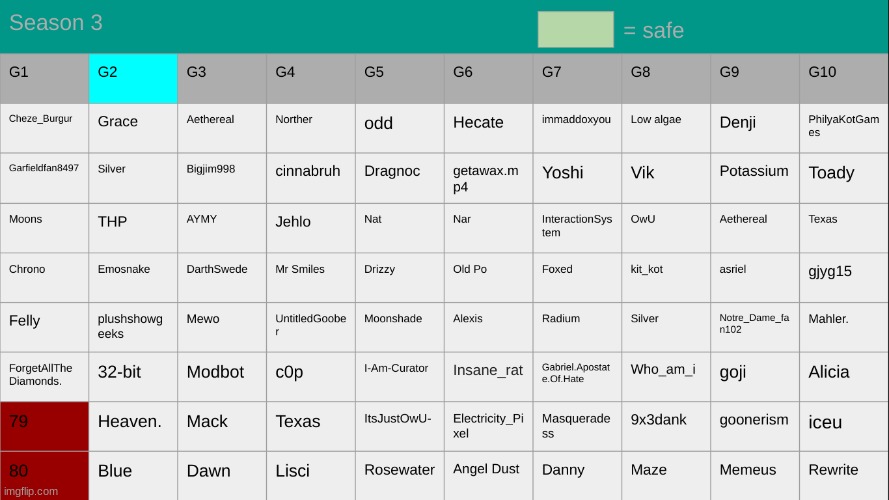The width and height of the screenshot is (889, 500).
Task: Click the Modbot cell
Action: click(x=221, y=376)
